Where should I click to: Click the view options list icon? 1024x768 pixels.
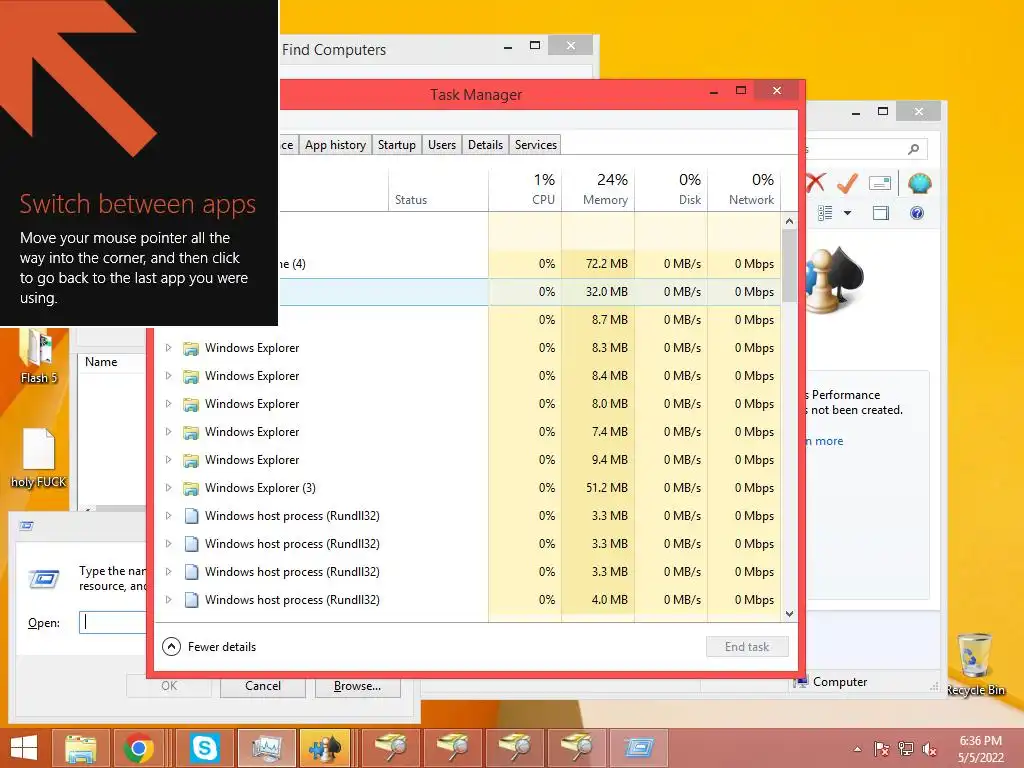point(825,213)
